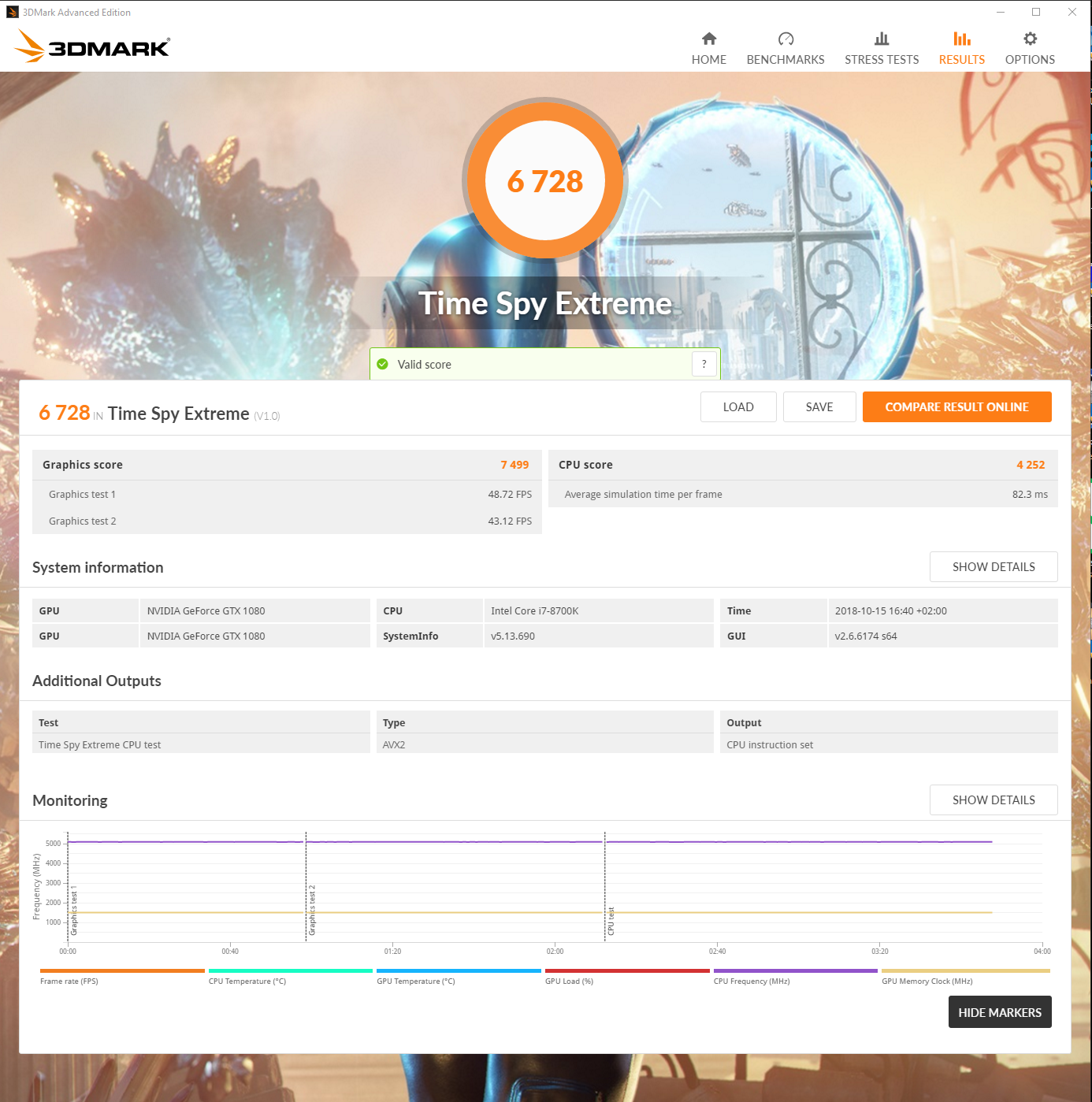Click the SAVE button
The image size is (1092, 1102).
point(819,406)
